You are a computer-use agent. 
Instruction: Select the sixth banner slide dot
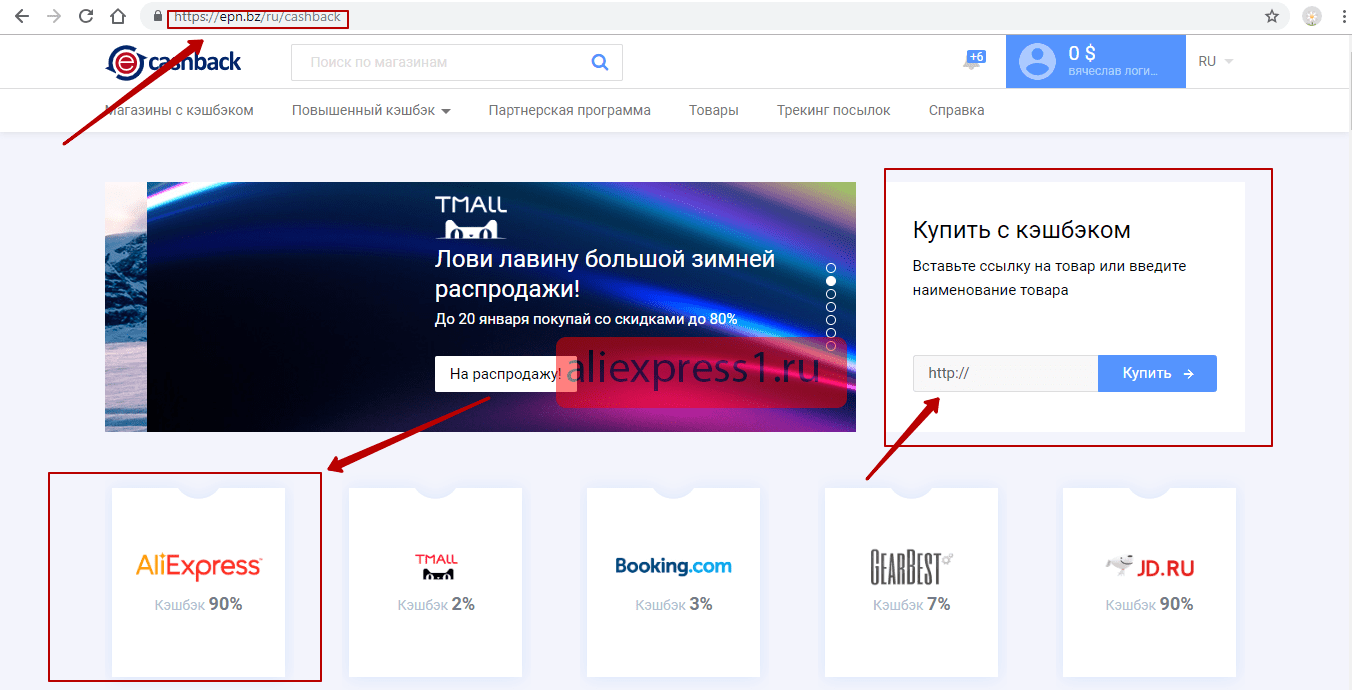point(831,333)
